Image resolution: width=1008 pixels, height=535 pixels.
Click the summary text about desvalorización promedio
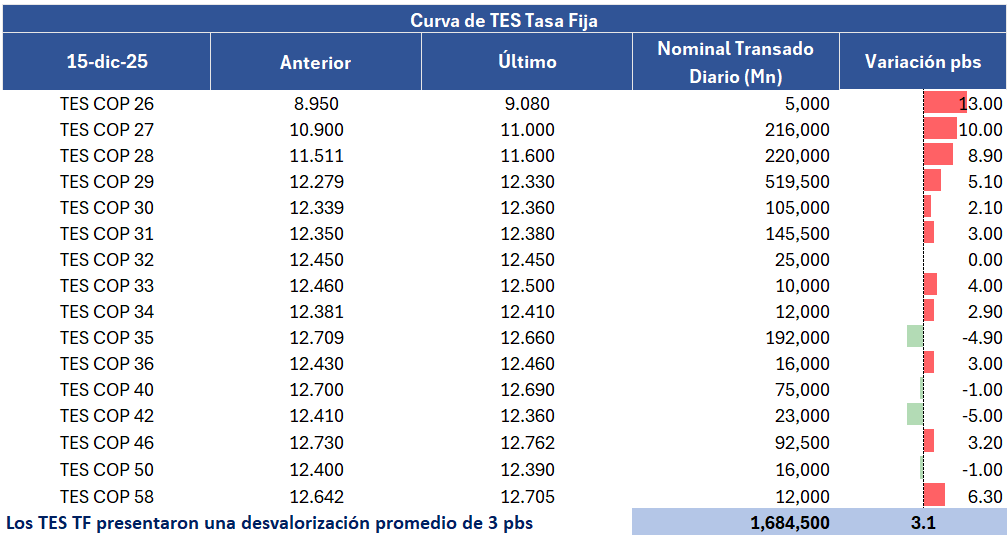click(270, 523)
